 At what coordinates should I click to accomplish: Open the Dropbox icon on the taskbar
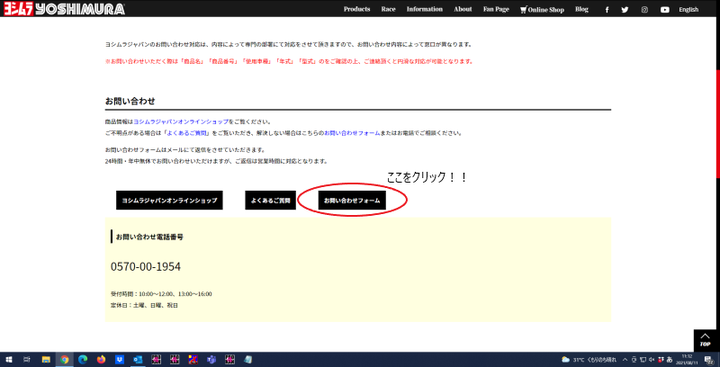click(x=119, y=359)
